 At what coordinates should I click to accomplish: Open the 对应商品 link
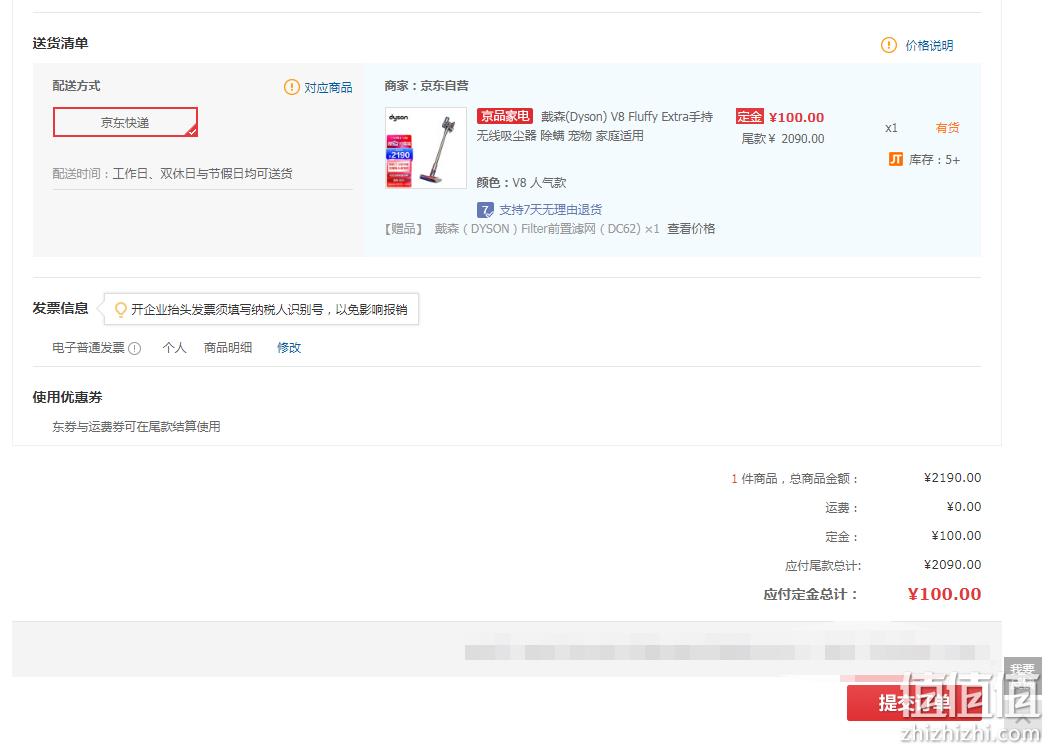(328, 88)
